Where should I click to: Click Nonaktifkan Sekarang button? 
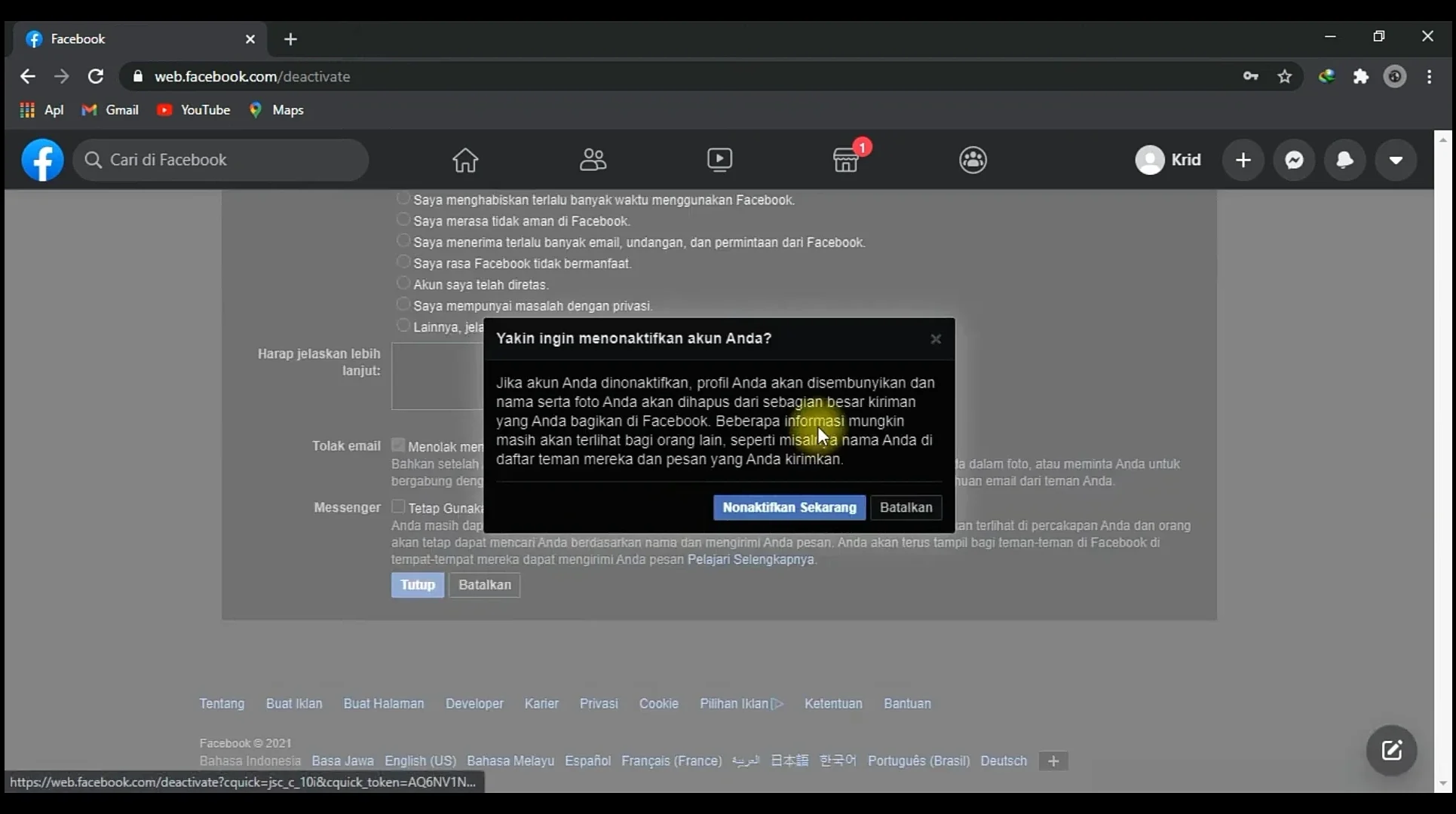[789, 507]
